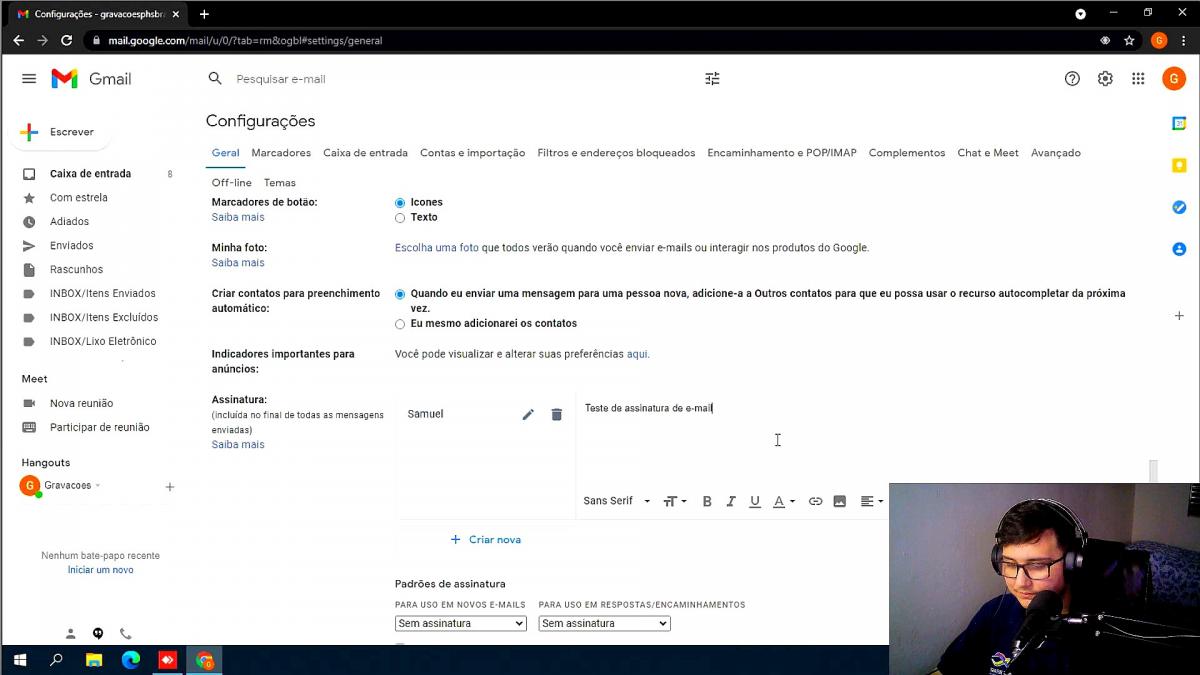Open Contacts in the side panel
The image size is (1200, 675).
pyautogui.click(x=1179, y=249)
